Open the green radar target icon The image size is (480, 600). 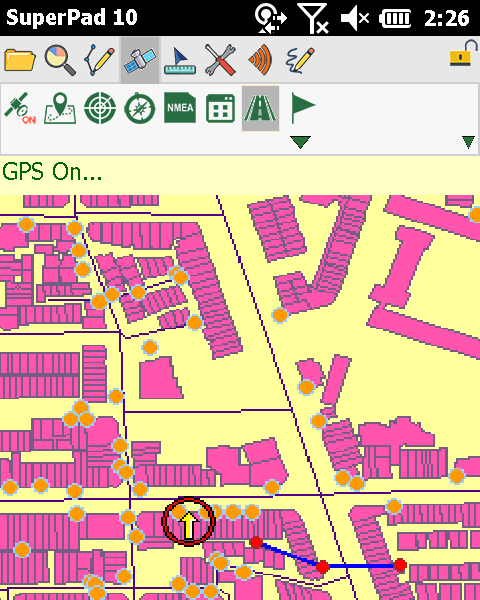(x=100, y=108)
